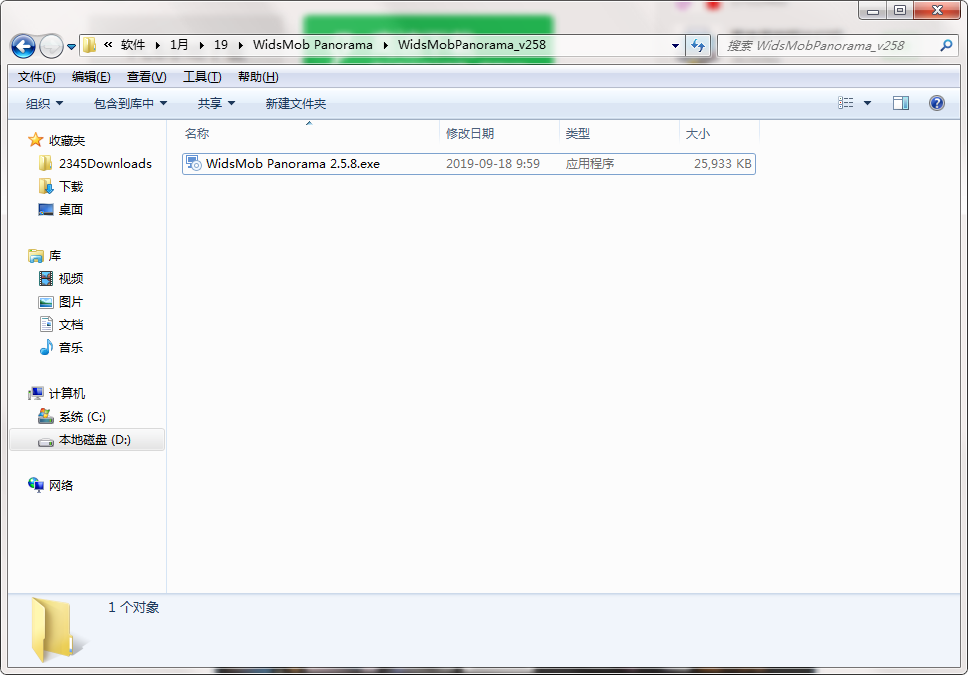968x675 pixels.
Task: Open the recent pages dropdown arrow
Action: tap(72, 46)
